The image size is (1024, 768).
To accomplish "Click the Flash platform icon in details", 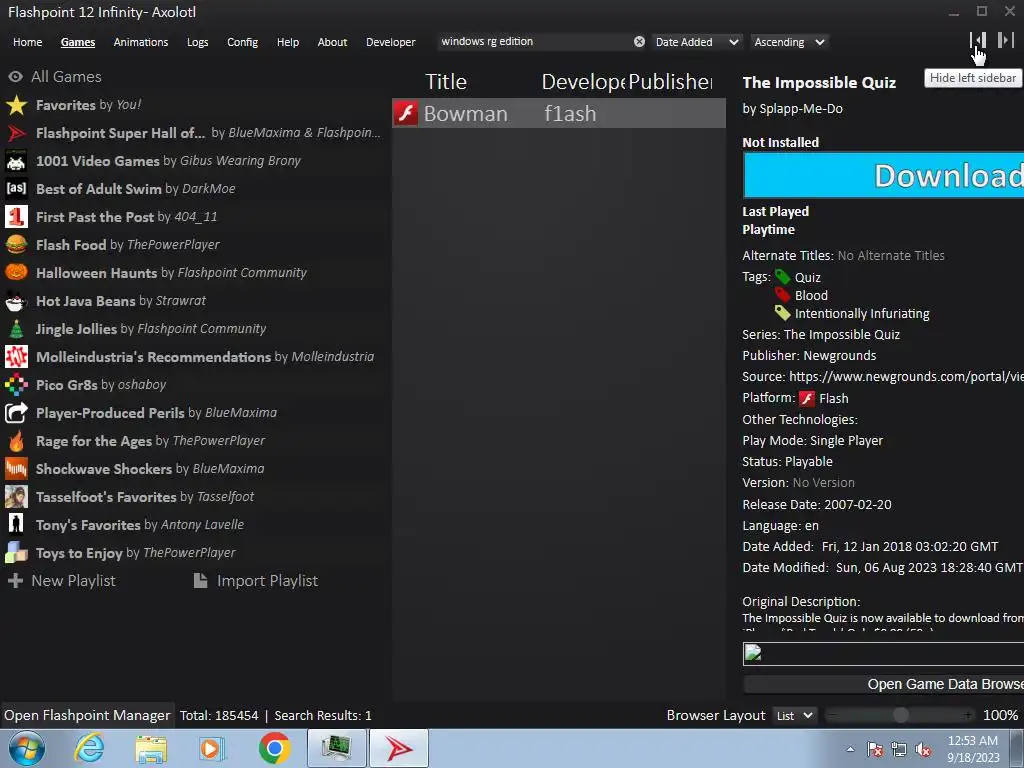I will tap(807, 398).
